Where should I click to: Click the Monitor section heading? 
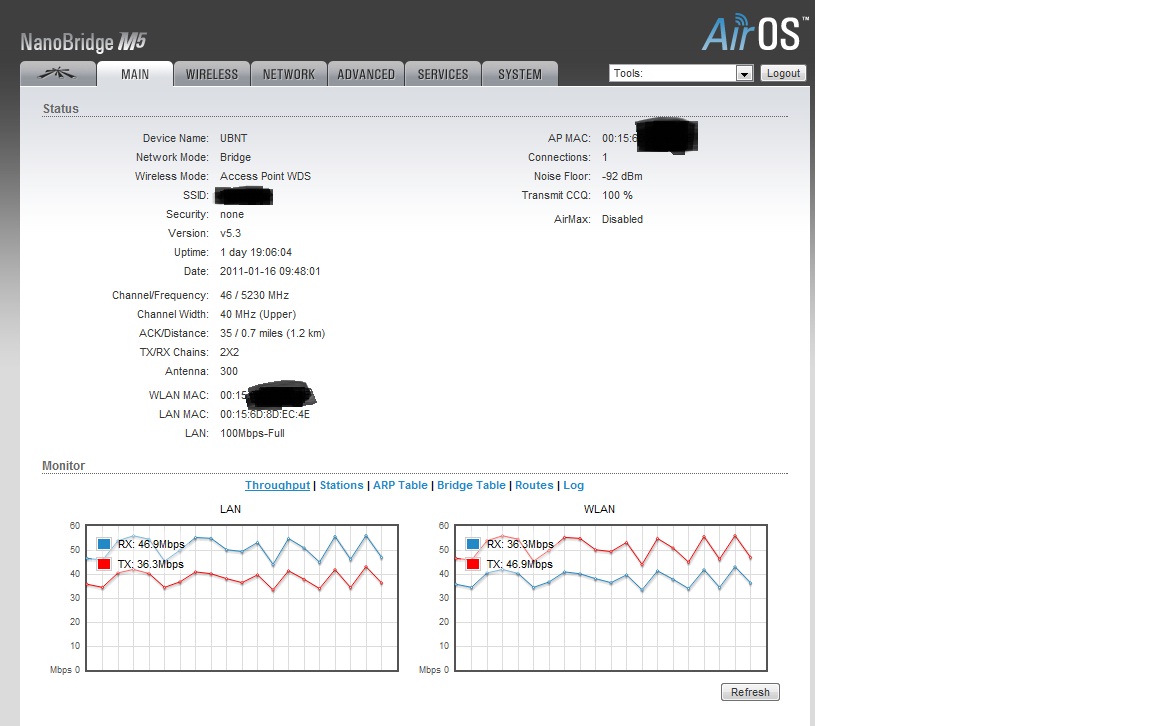pos(63,466)
